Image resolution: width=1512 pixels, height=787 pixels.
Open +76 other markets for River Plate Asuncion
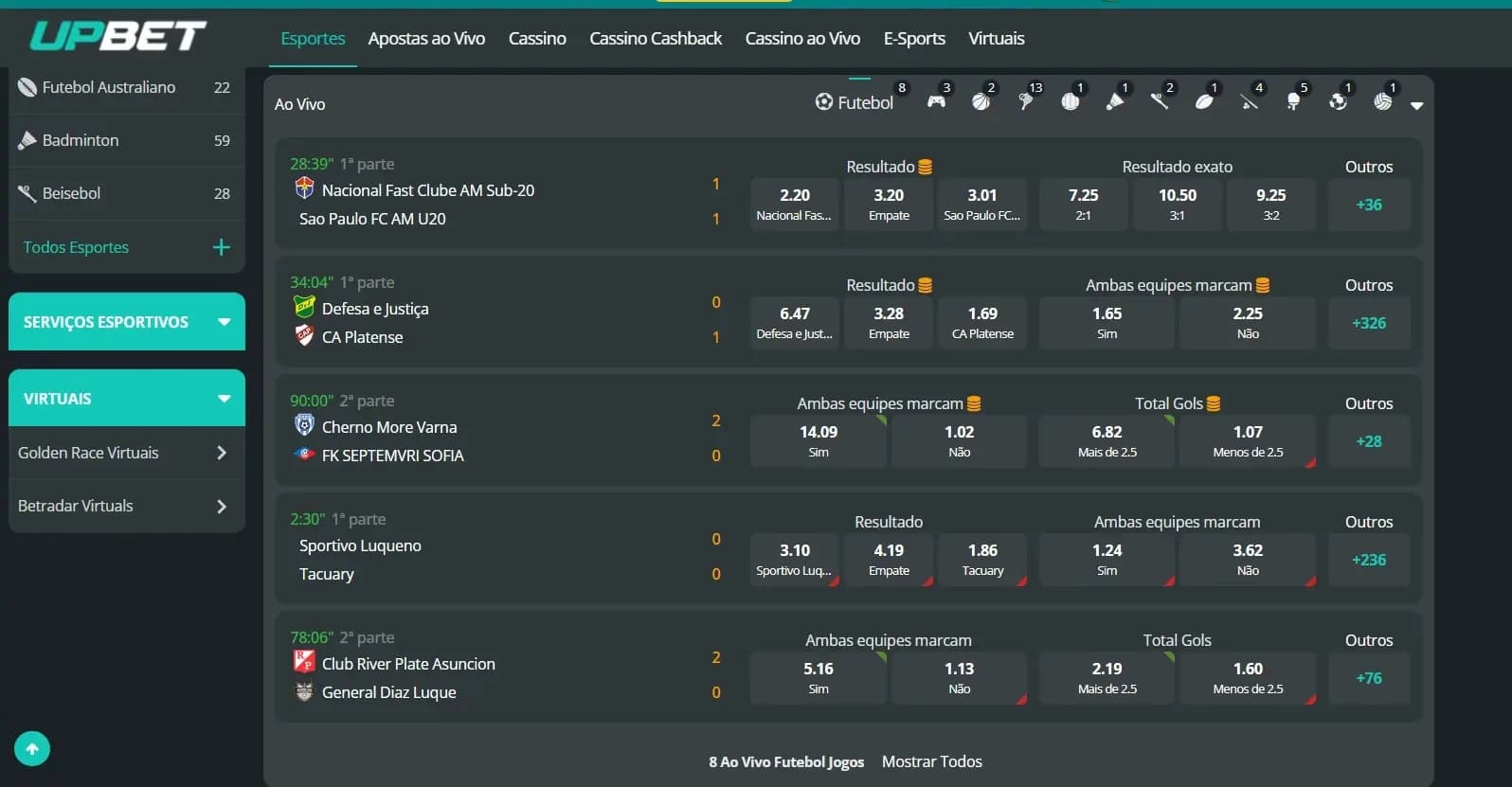point(1369,678)
